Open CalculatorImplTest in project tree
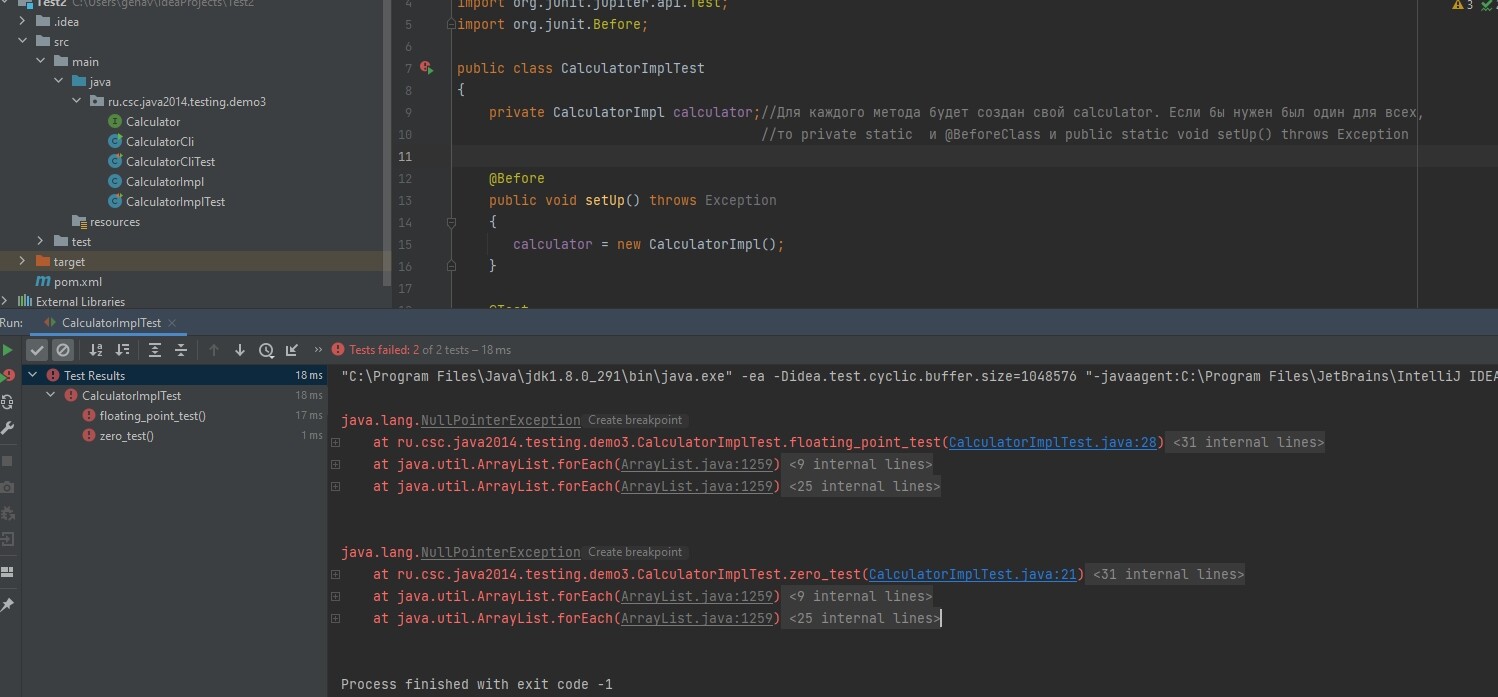The image size is (1498, 697). [175, 201]
